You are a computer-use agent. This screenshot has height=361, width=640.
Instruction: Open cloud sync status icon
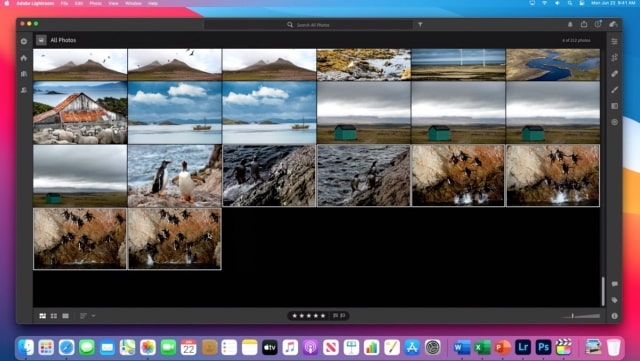[x=613, y=25]
